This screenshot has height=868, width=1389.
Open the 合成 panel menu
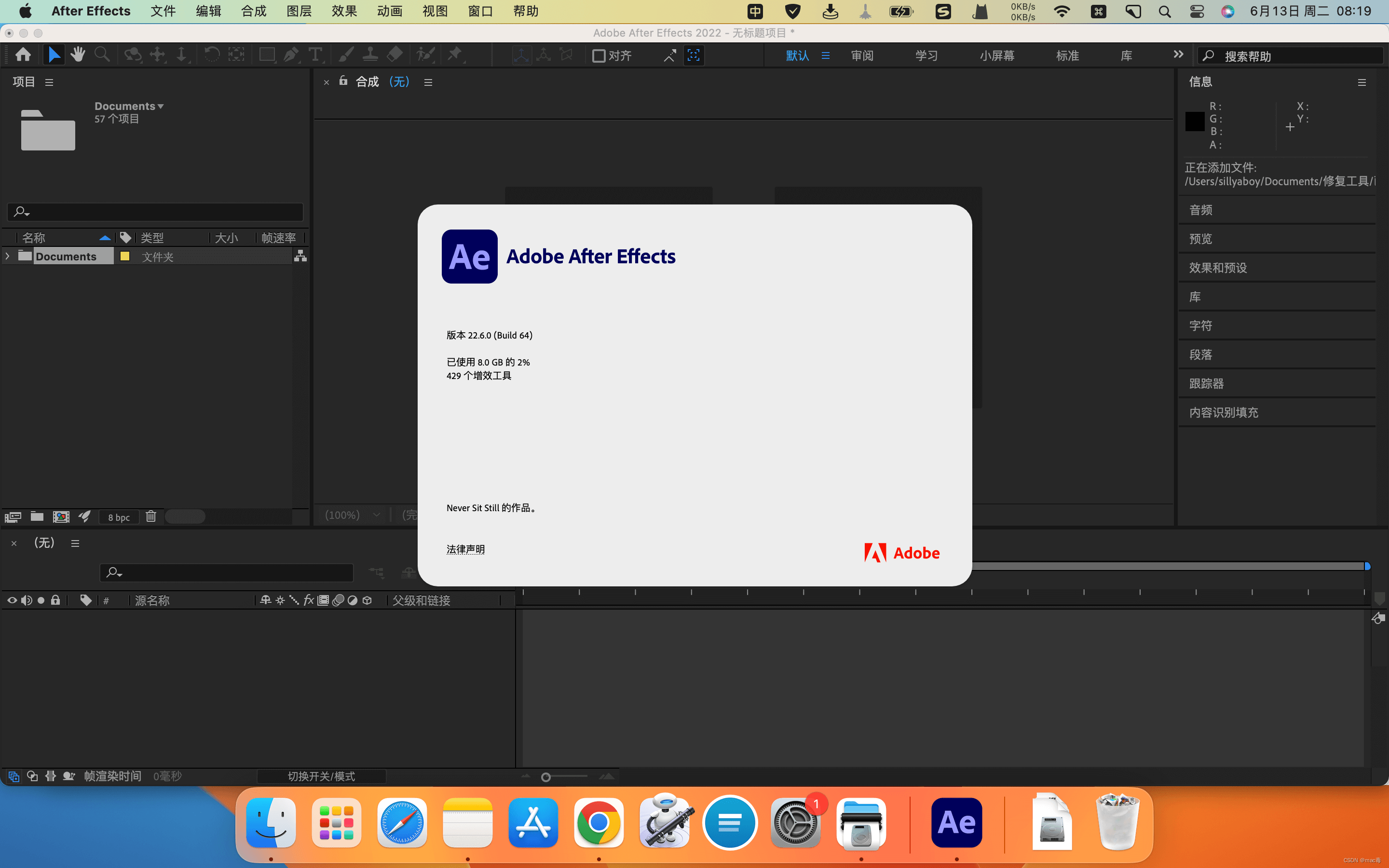426,82
